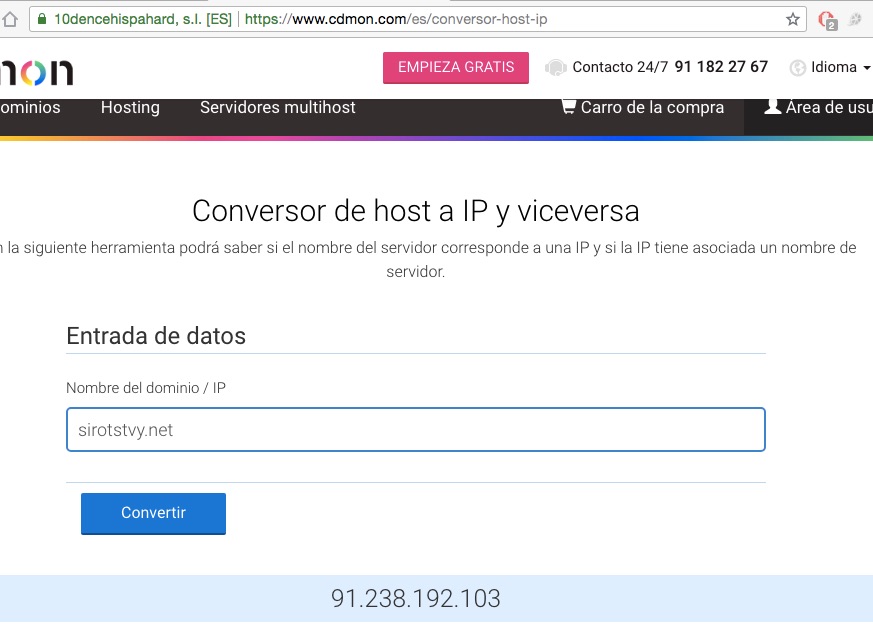Open the Dominios menu
This screenshot has height=636, width=873.
pyautogui.click(x=30, y=107)
